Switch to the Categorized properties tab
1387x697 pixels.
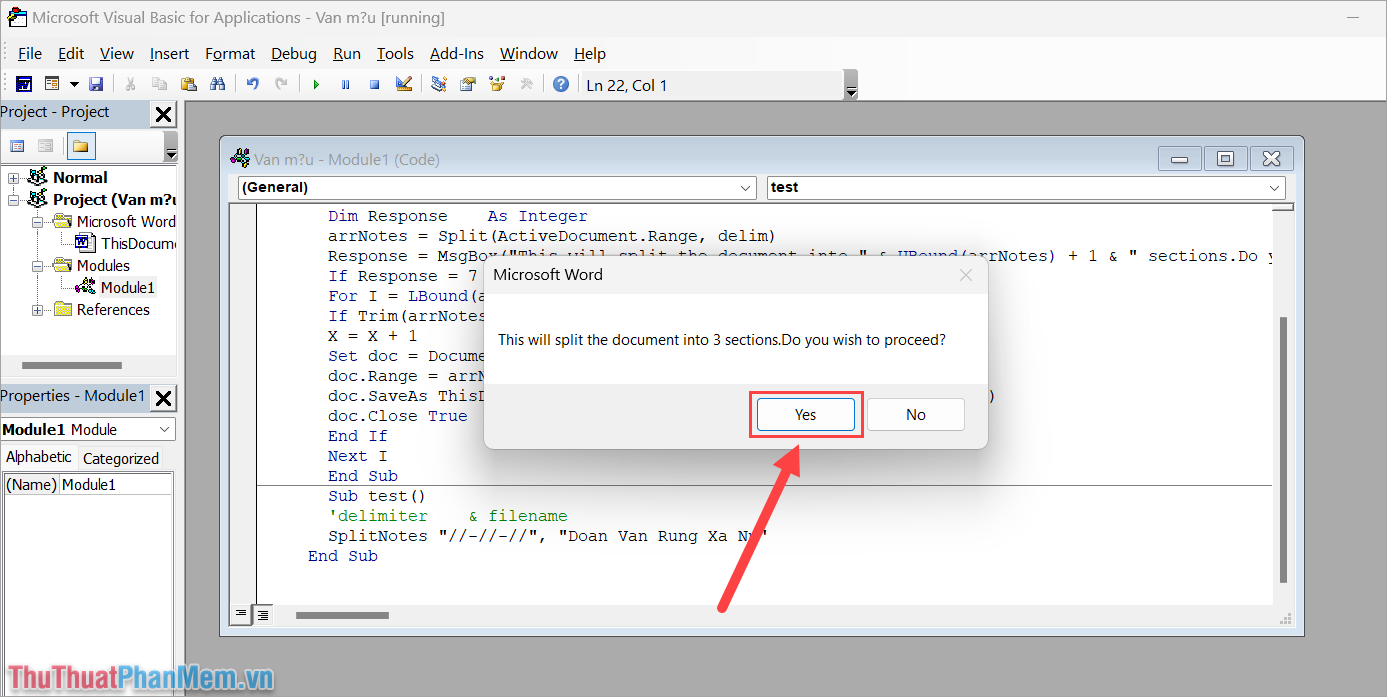click(120, 458)
